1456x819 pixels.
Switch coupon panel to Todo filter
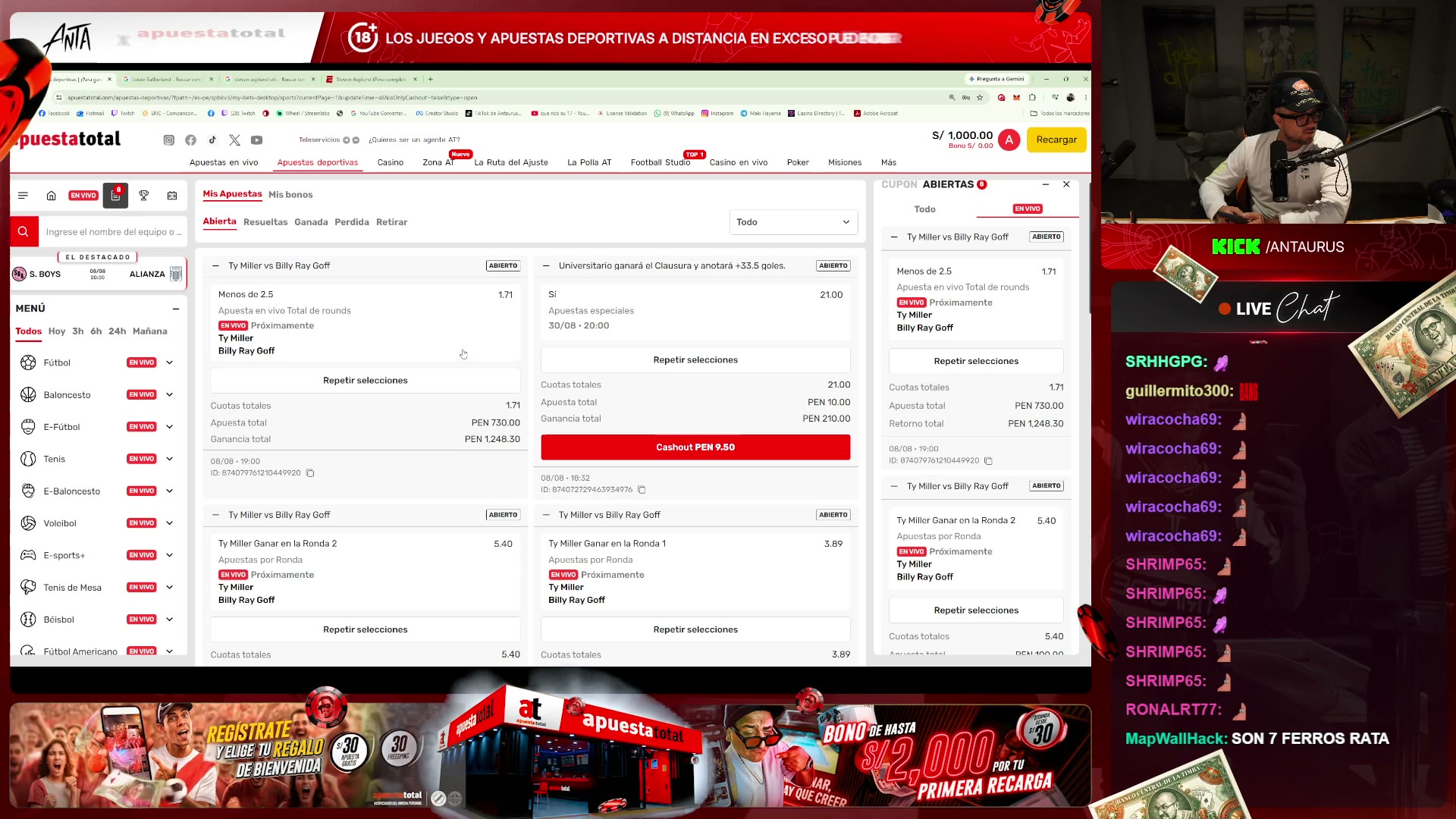[924, 209]
